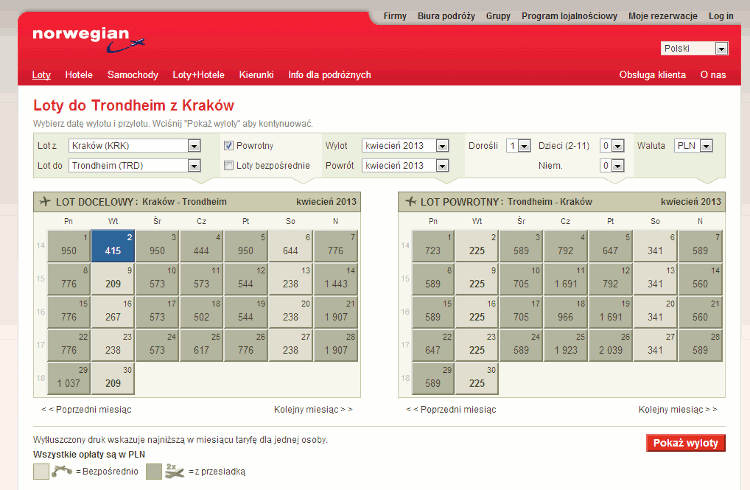The width and height of the screenshot is (750, 490).
Task: Click the Biura podróży link
Action: click(446, 16)
